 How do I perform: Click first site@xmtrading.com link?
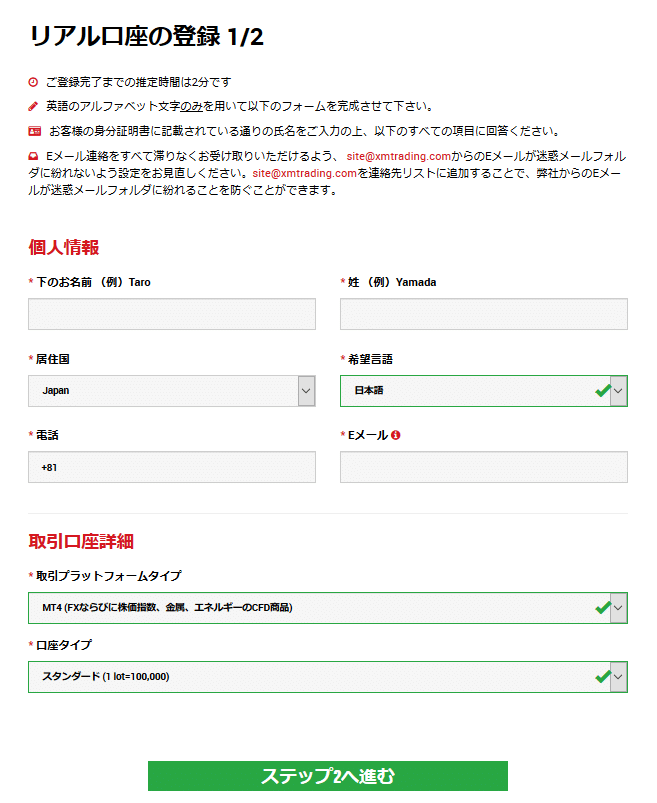398,156
